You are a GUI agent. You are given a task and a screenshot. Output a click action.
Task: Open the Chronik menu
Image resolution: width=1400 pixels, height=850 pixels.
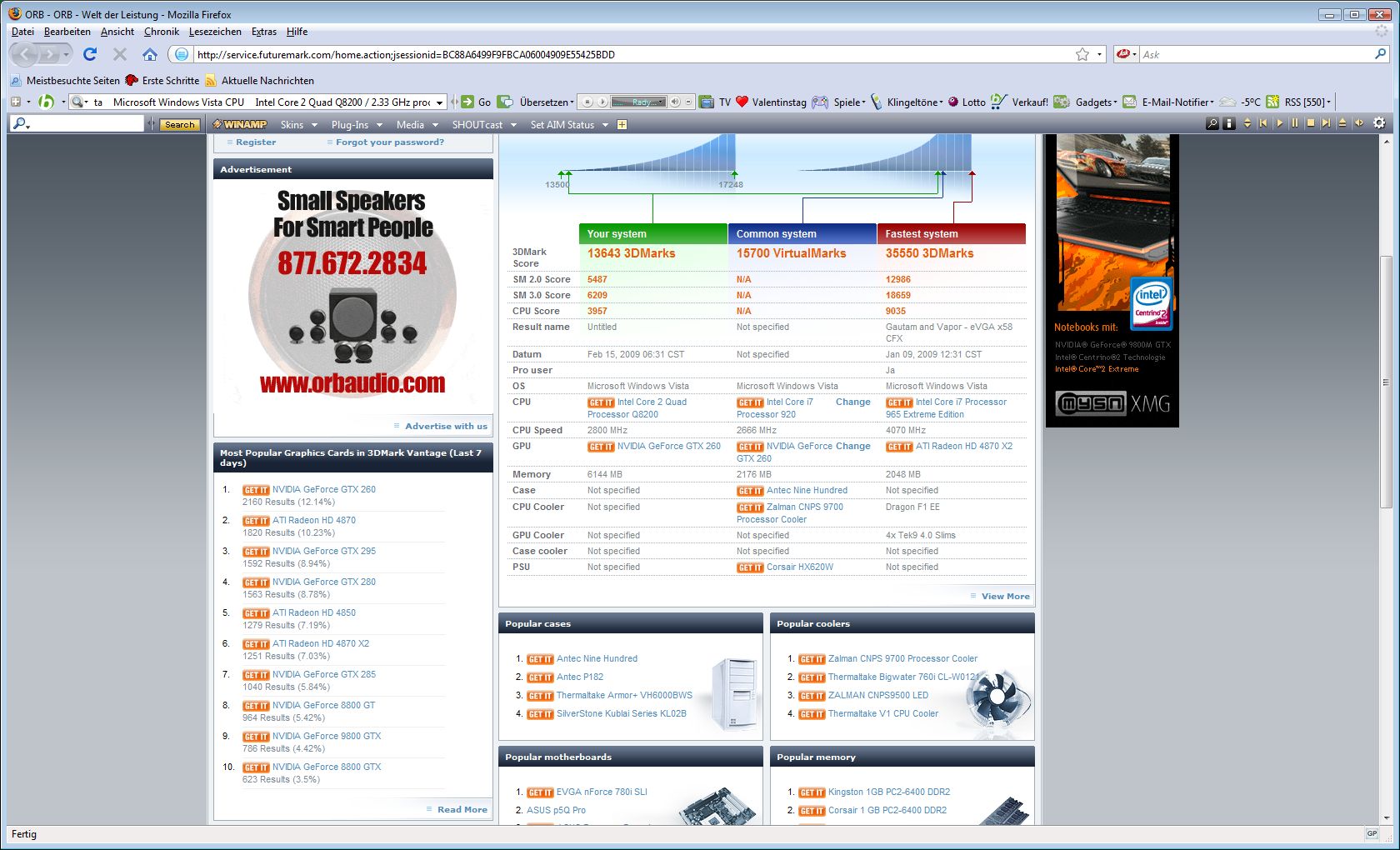pyautogui.click(x=162, y=32)
